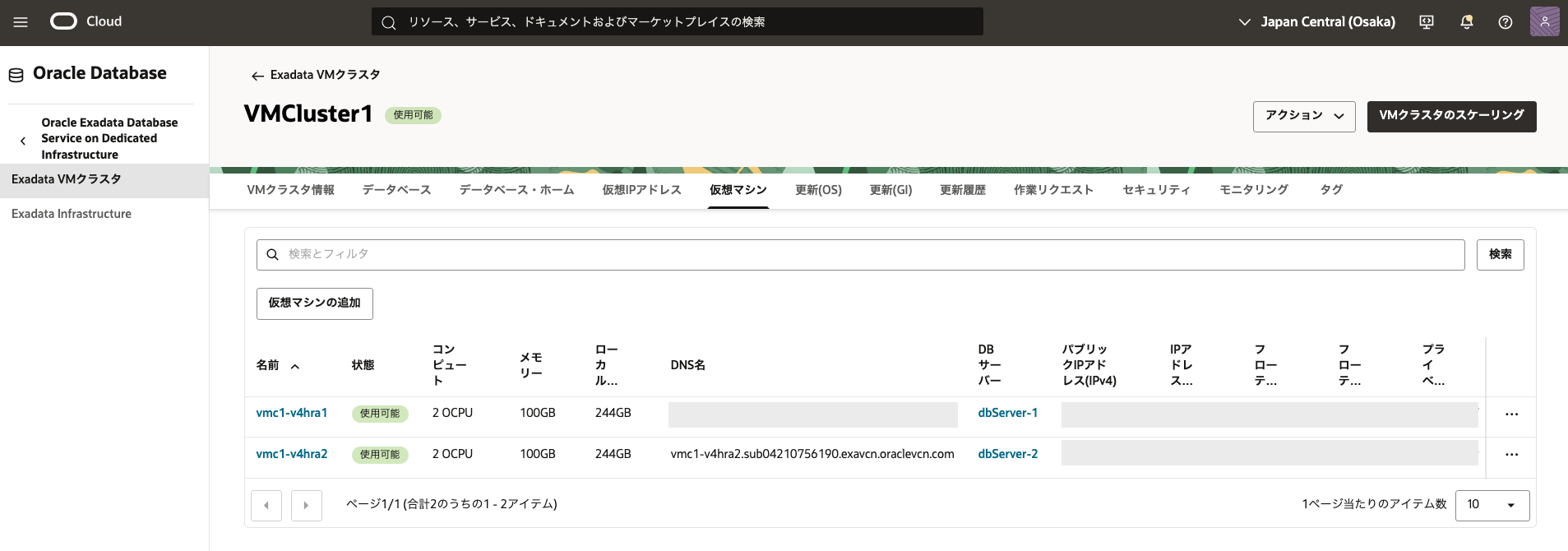The height and width of the screenshot is (551, 1568).
Task: Click the 仮想マシンの追加 button
Action: [314, 303]
